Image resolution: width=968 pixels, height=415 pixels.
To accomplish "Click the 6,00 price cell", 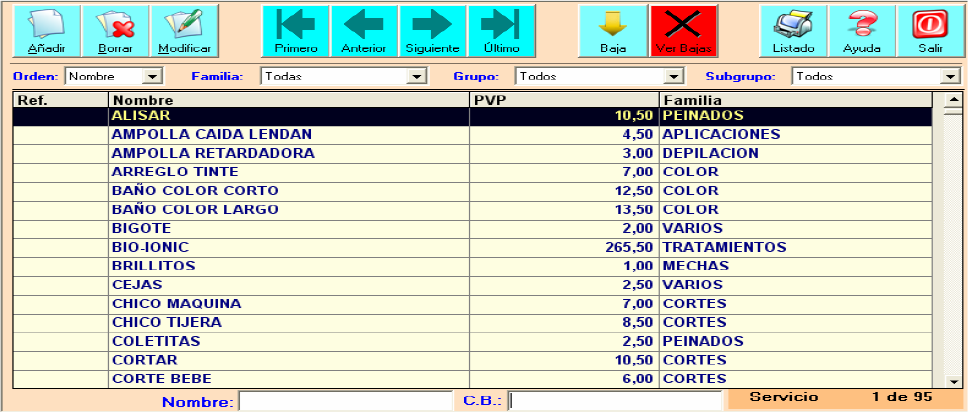I will click(x=564, y=379).
